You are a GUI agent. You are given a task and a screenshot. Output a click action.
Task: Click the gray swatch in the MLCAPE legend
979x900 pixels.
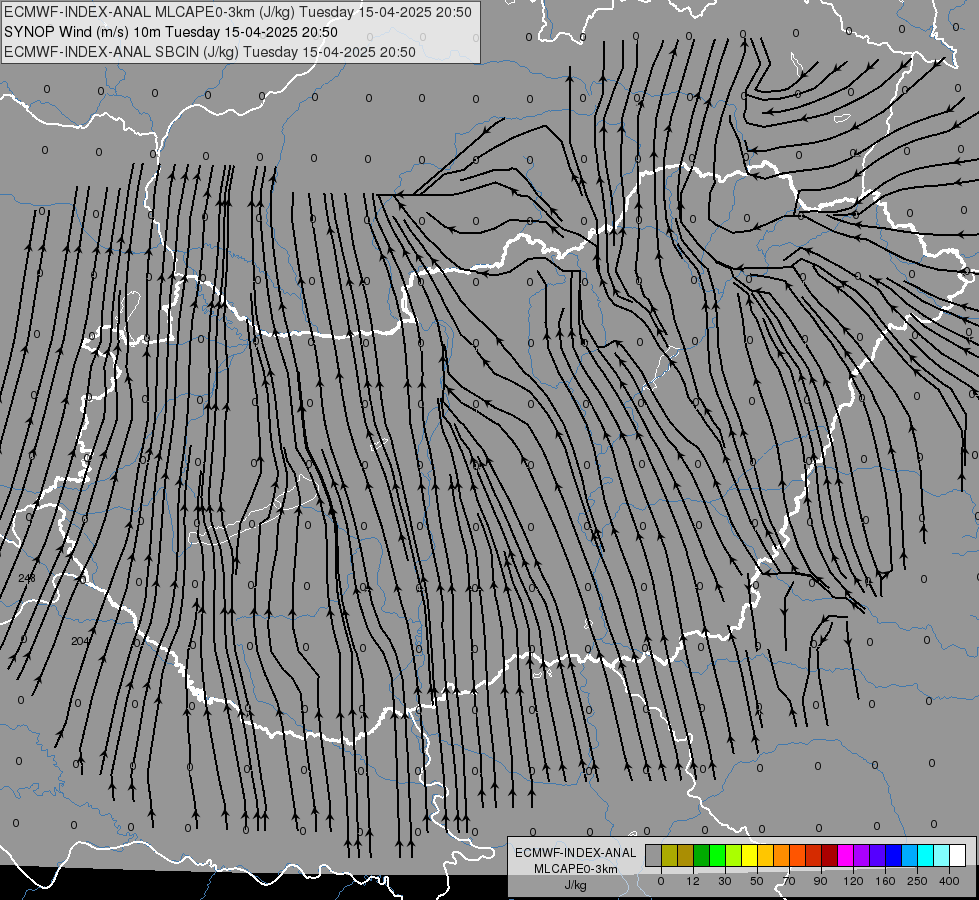654,855
